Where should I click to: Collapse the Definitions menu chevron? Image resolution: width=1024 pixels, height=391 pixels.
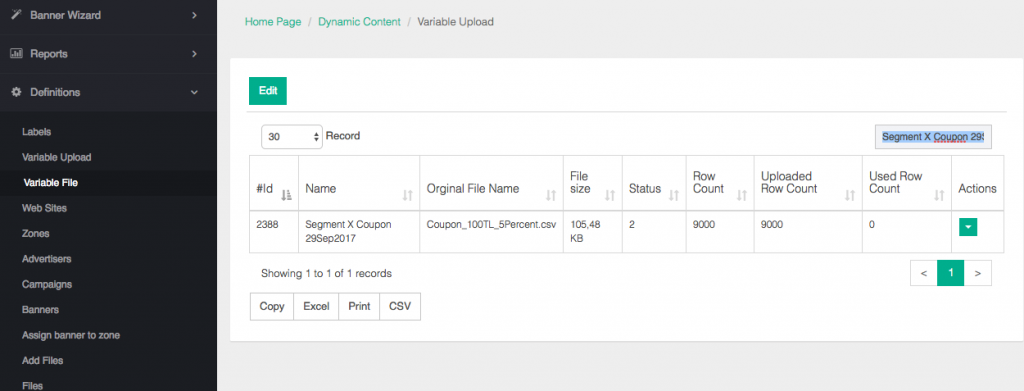[194, 93]
